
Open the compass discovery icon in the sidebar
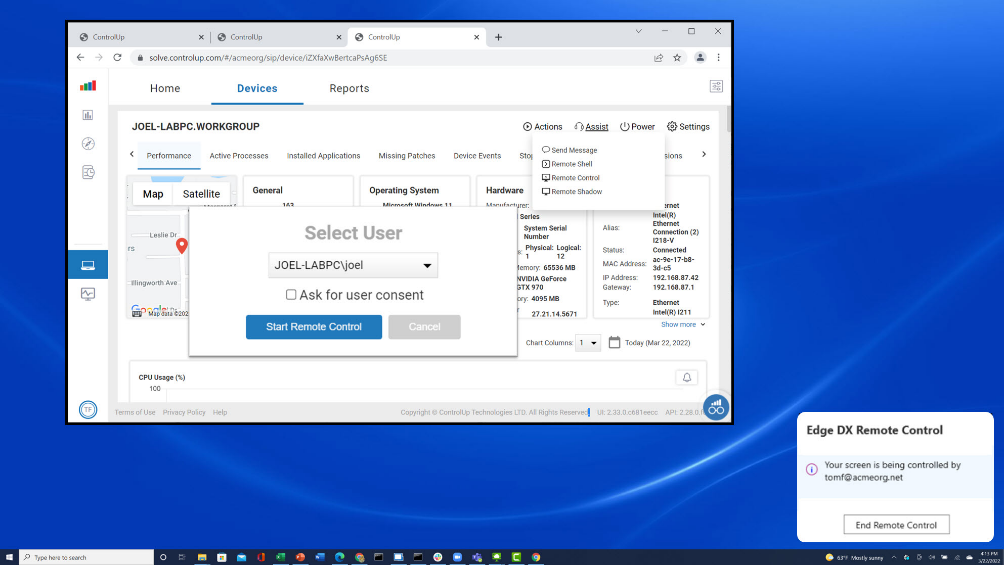coord(88,143)
